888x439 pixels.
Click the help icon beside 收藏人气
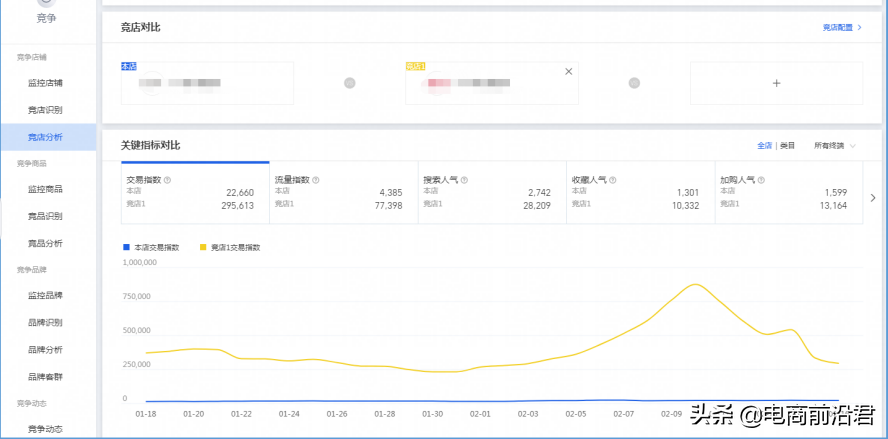tap(613, 180)
